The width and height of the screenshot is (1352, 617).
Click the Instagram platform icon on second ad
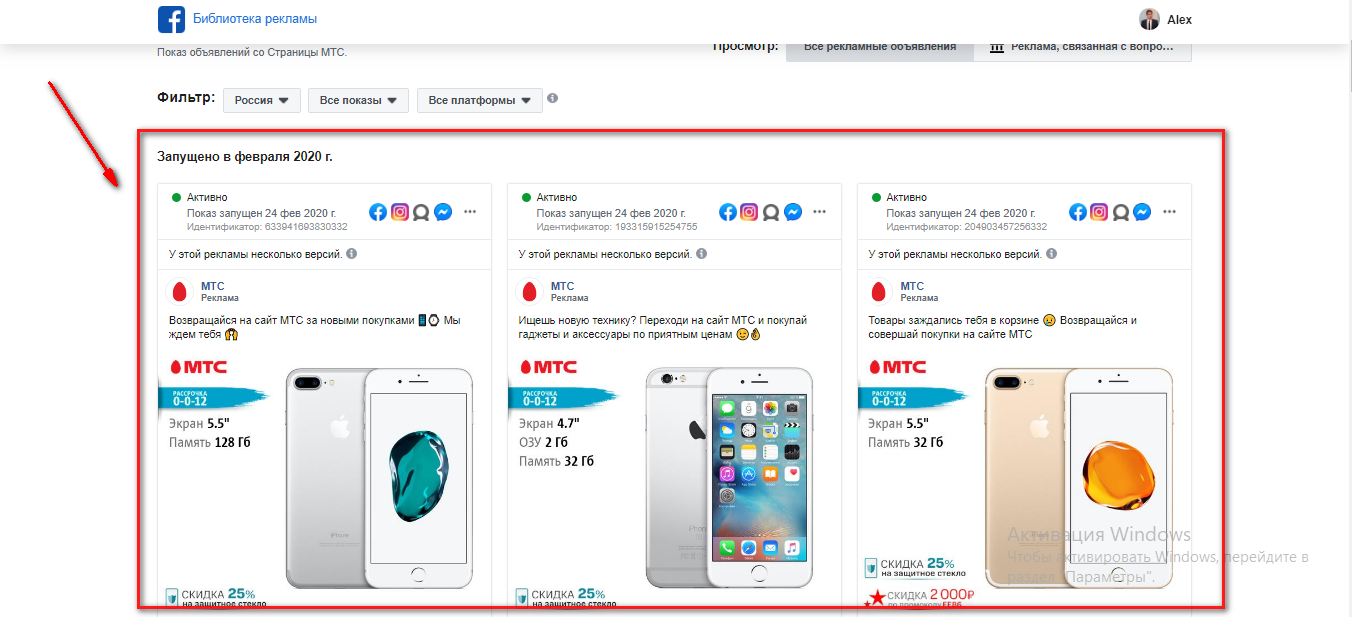click(750, 212)
